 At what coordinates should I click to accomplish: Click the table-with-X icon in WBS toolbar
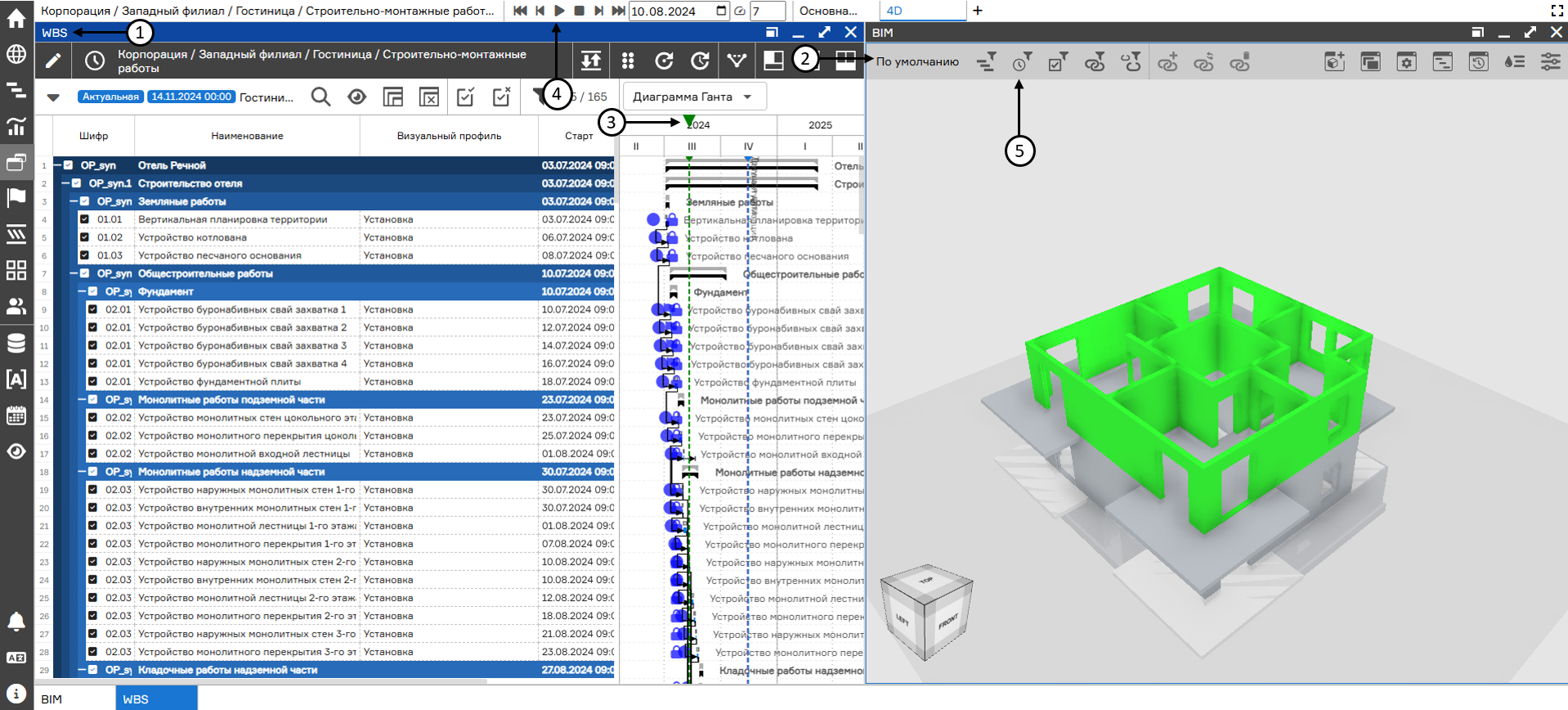429,97
